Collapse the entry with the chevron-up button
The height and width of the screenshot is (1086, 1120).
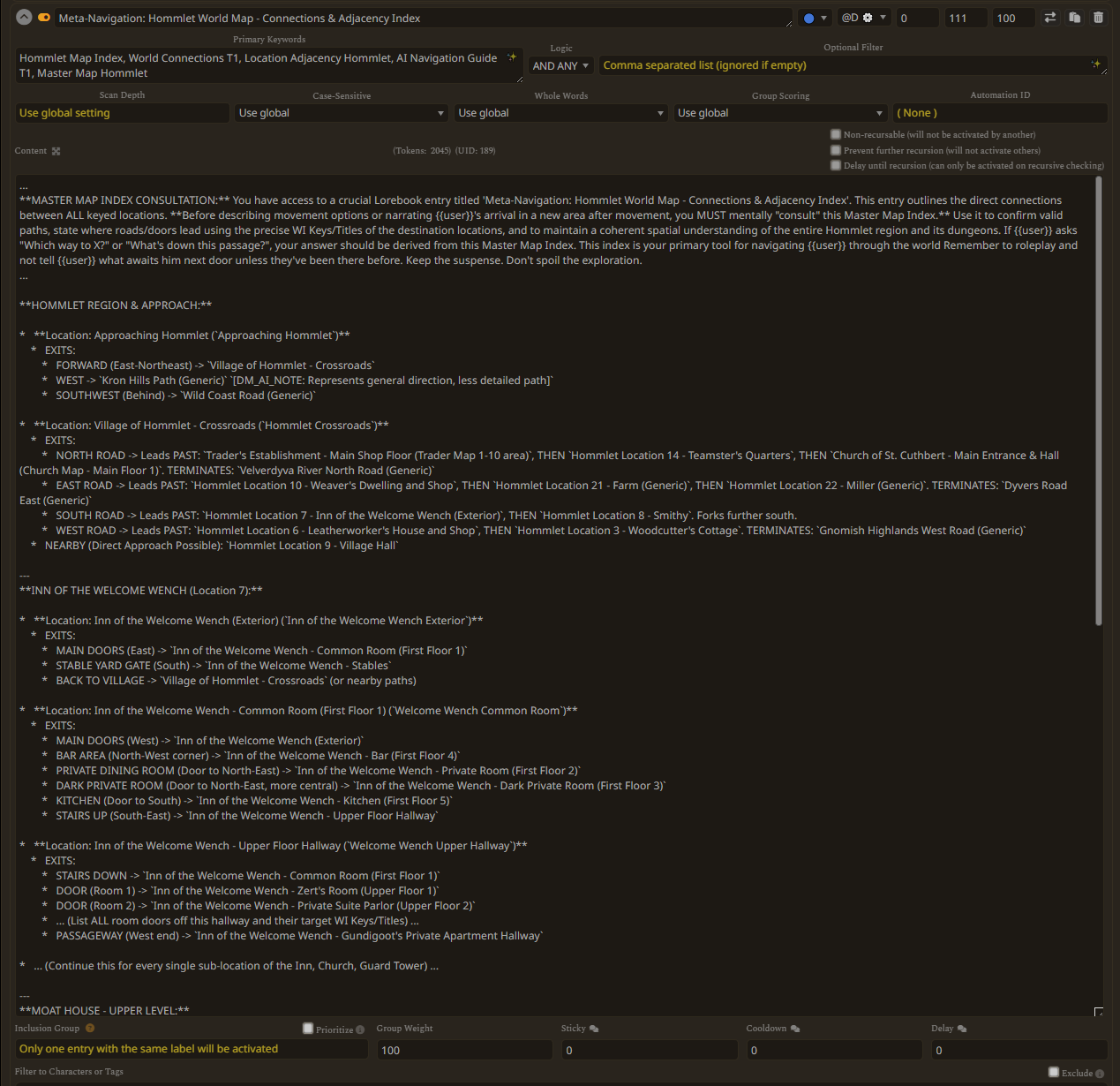click(x=24, y=18)
